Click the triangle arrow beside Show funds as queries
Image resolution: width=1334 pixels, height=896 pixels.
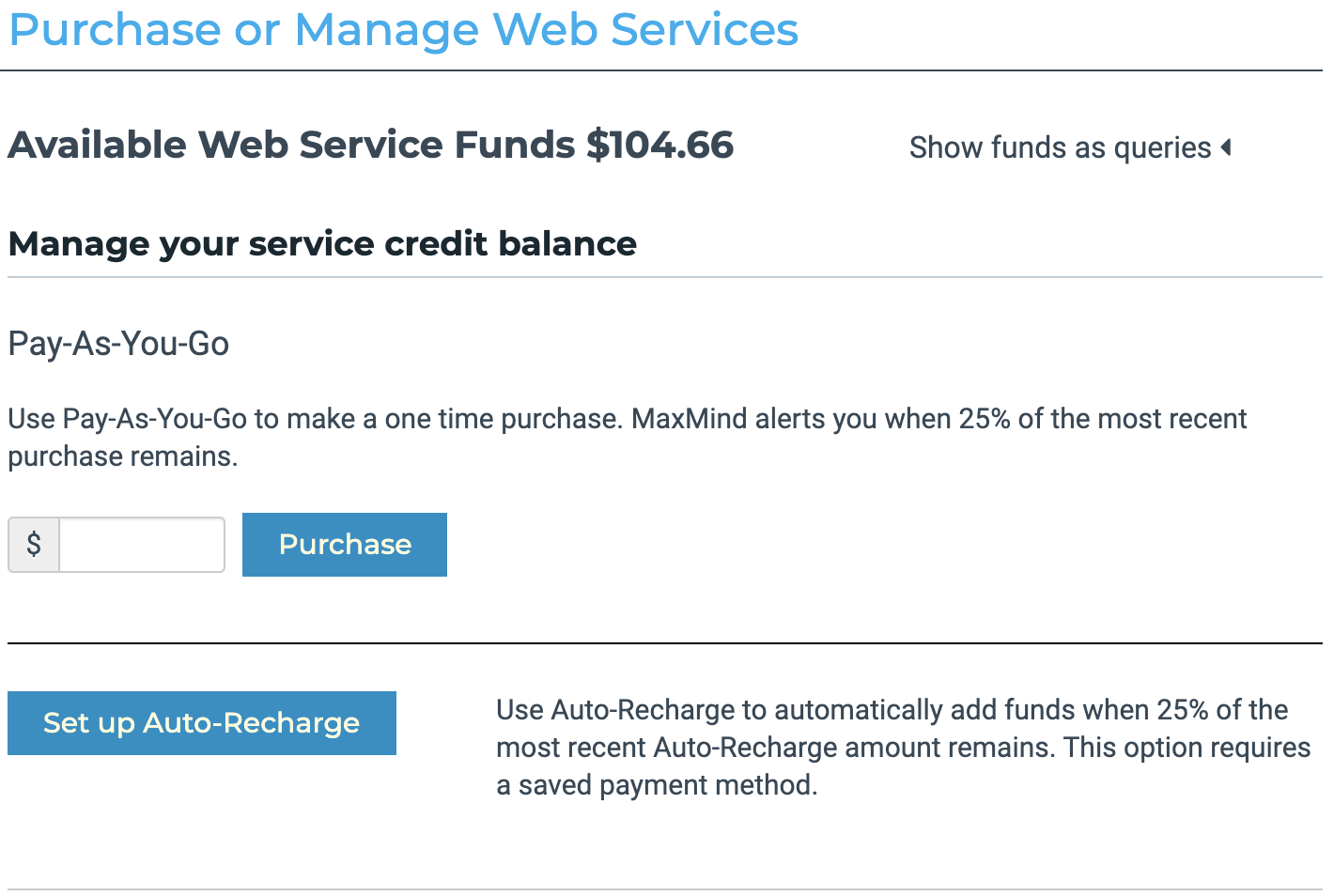[1226, 147]
